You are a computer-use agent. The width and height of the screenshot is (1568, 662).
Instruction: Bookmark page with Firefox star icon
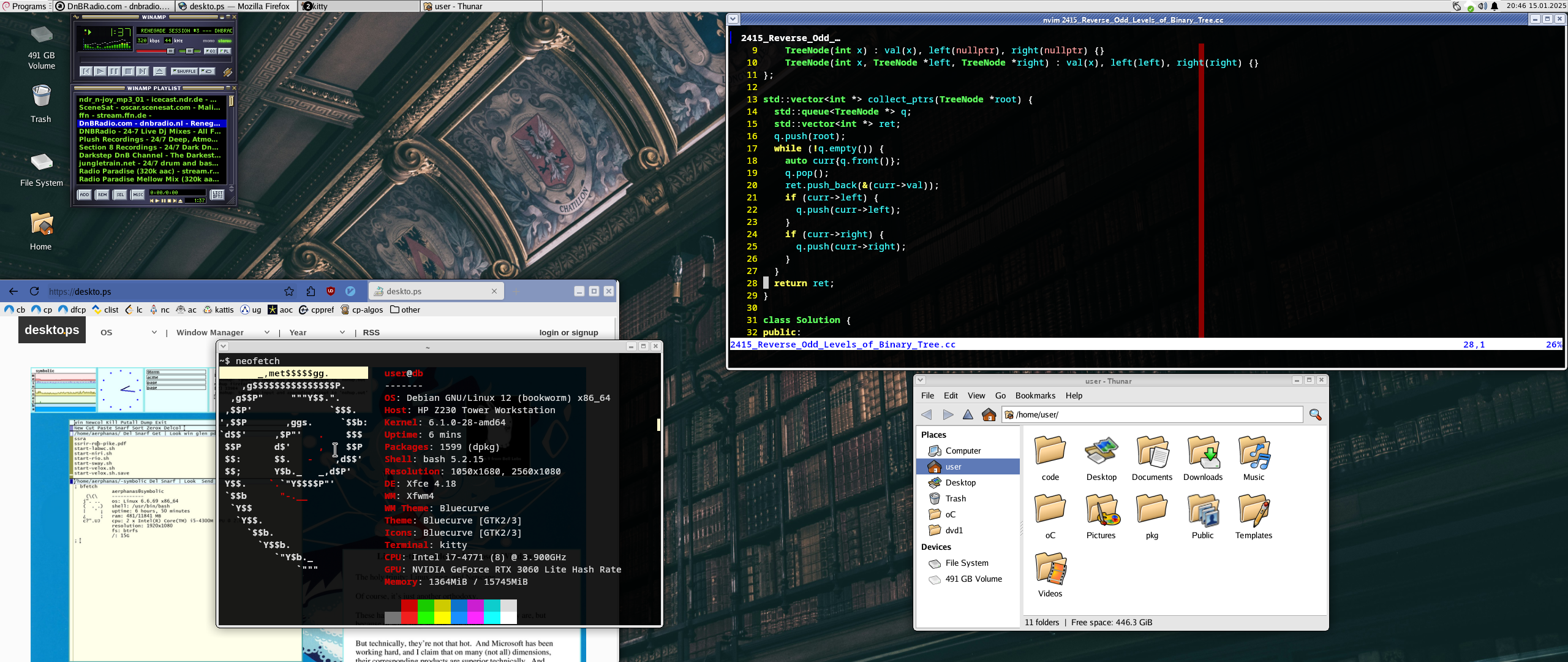click(289, 291)
